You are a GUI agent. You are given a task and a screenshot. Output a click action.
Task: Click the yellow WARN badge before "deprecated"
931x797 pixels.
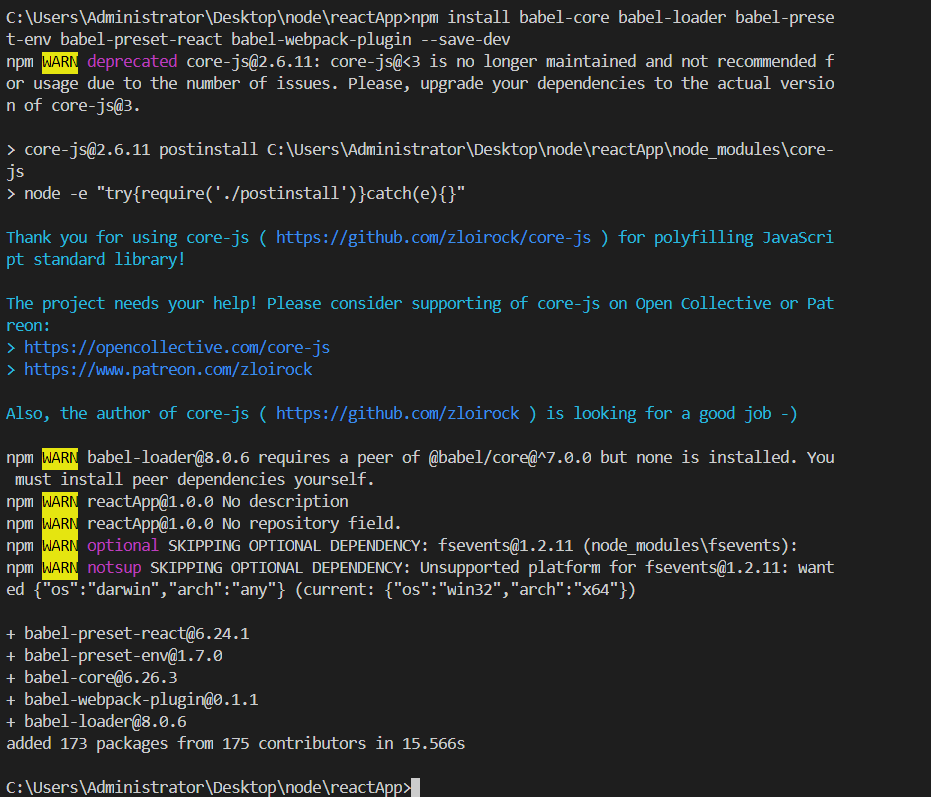pos(60,62)
